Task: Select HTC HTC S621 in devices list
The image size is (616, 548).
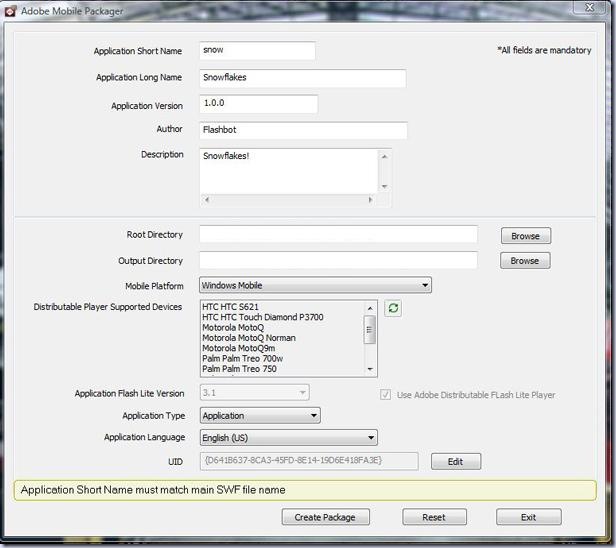Action: pos(284,306)
